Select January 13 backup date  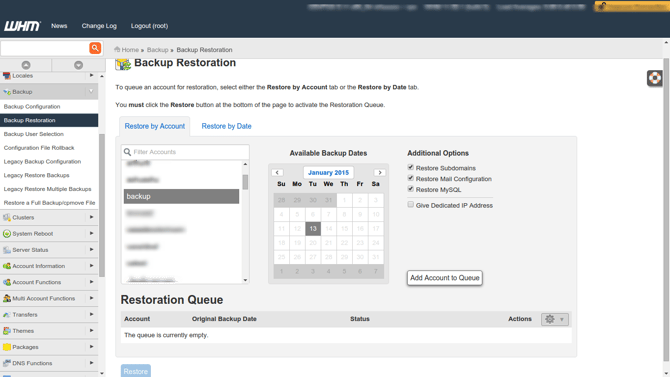click(x=313, y=229)
